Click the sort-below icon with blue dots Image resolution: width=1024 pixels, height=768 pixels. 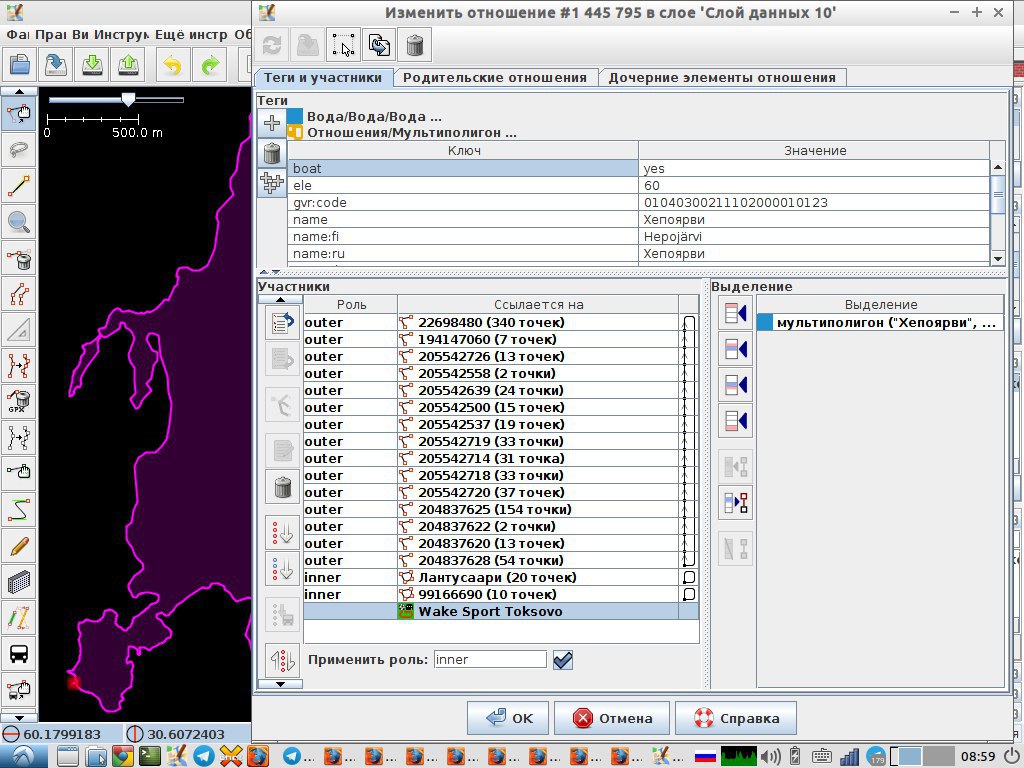283,568
